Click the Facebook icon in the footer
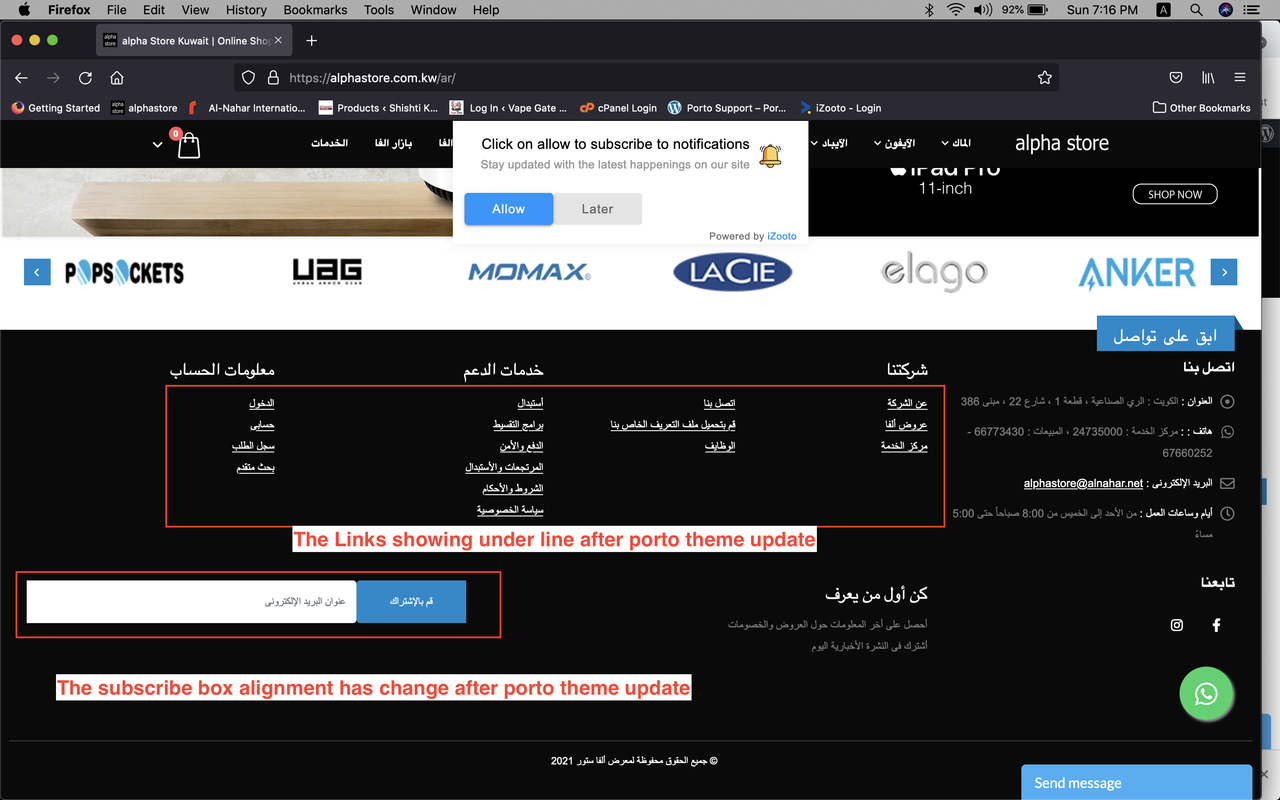 [1216, 625]
